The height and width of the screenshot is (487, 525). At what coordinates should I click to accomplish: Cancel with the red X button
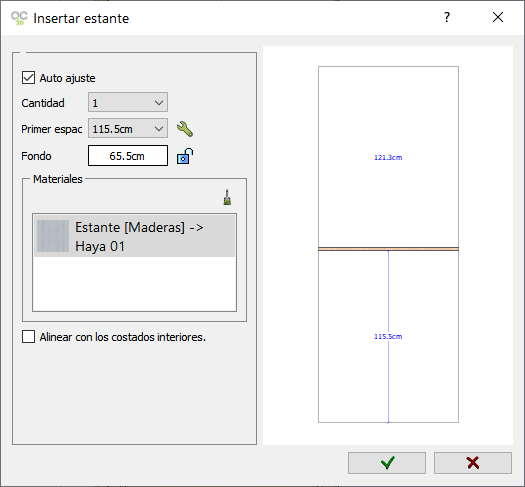pyautogui.click(x=473, y=463)
